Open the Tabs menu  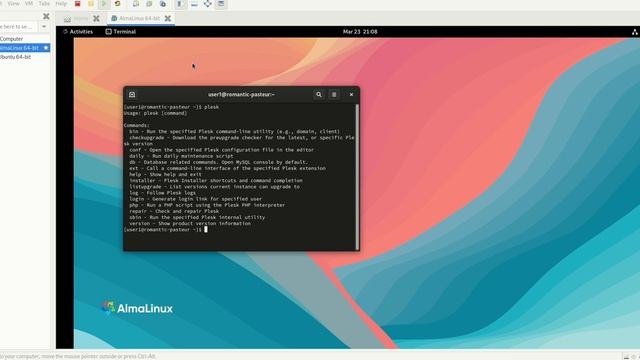point(44,3)
